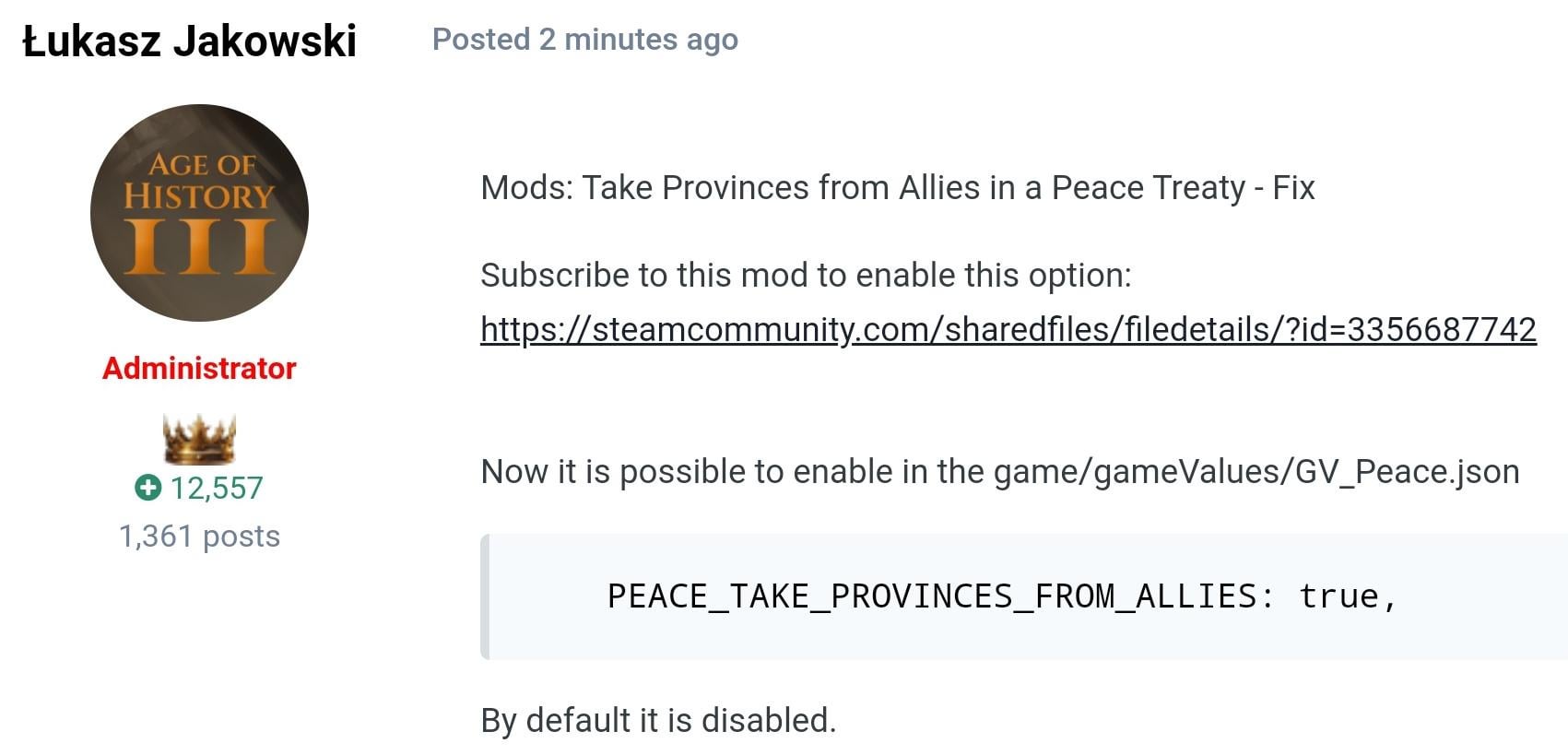The width and height of the screenshot is (1568, 755).
Task: Click the gray left bar of code block
Action: pos(485,596)
